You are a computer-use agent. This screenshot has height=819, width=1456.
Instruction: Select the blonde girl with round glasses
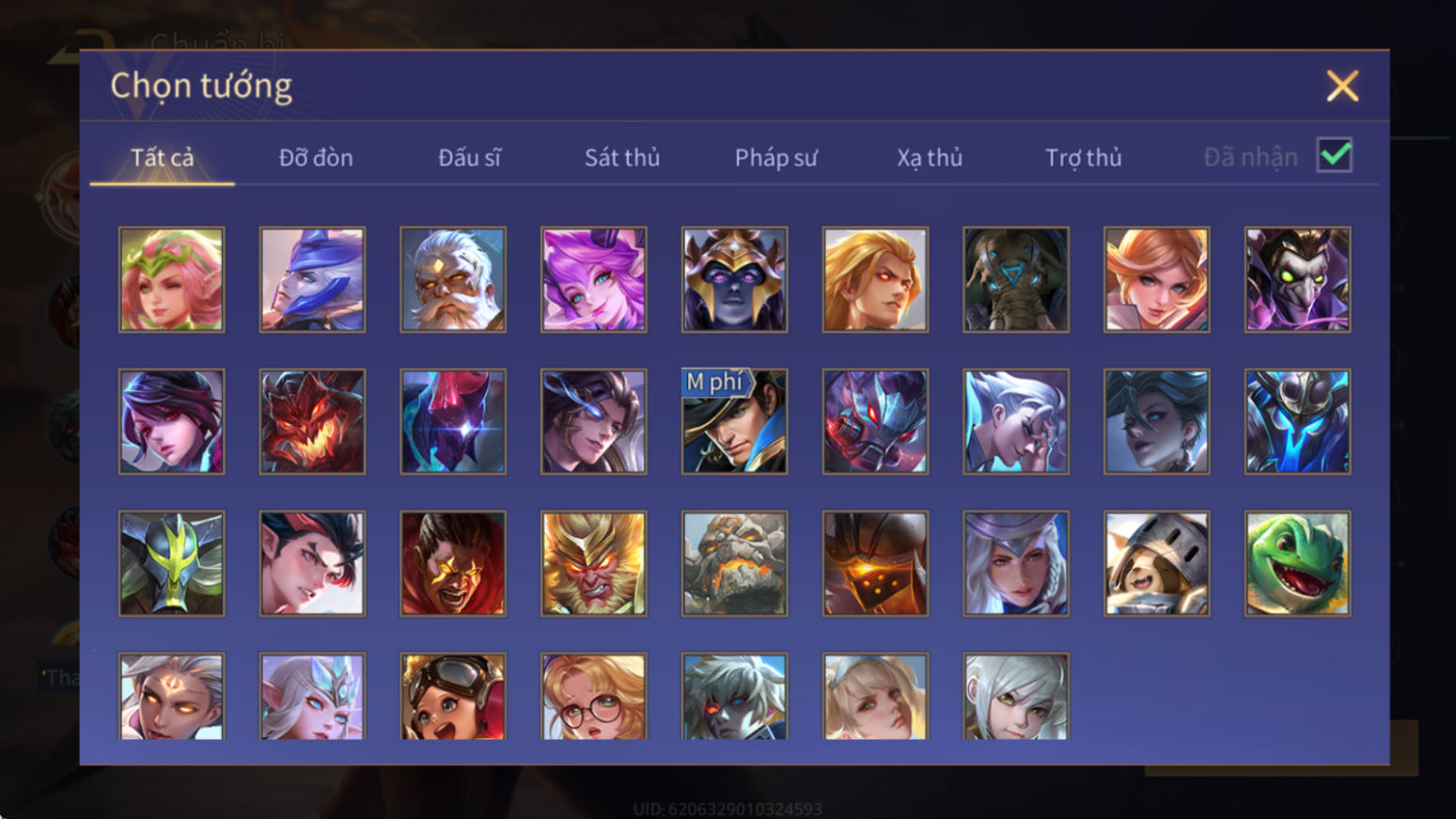594,697
